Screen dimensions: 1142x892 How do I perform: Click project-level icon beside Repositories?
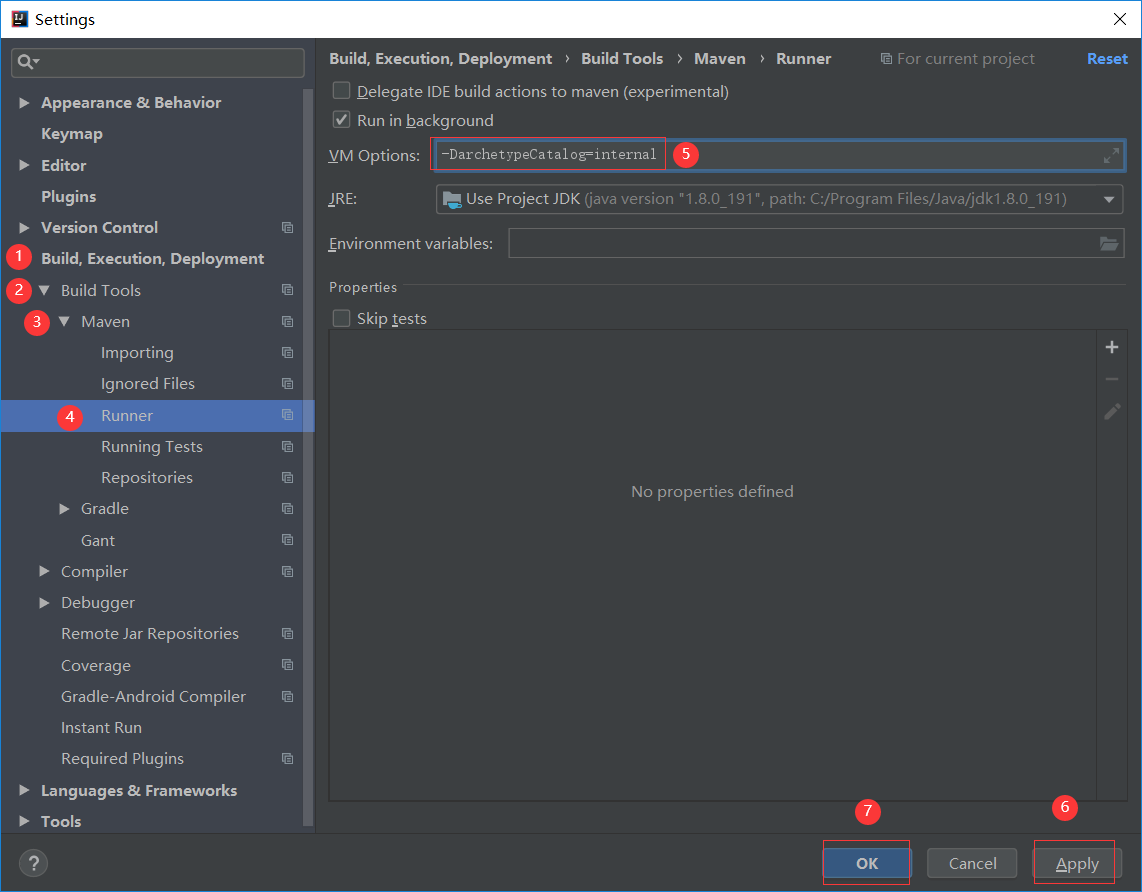[x=288, y=478]
